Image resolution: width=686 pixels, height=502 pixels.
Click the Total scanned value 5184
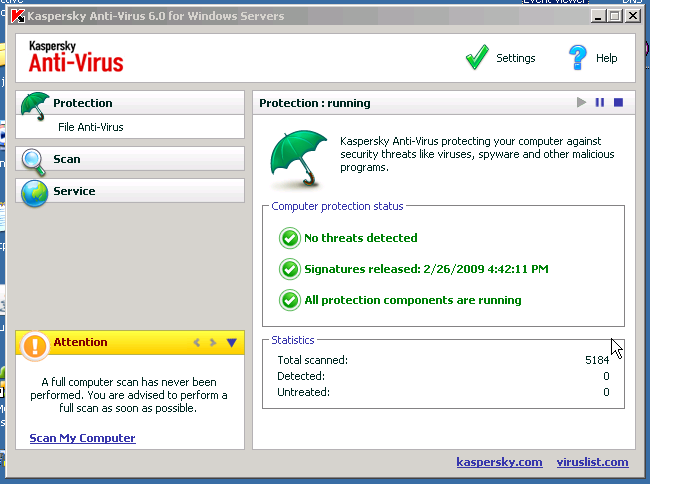coord(597,360)
